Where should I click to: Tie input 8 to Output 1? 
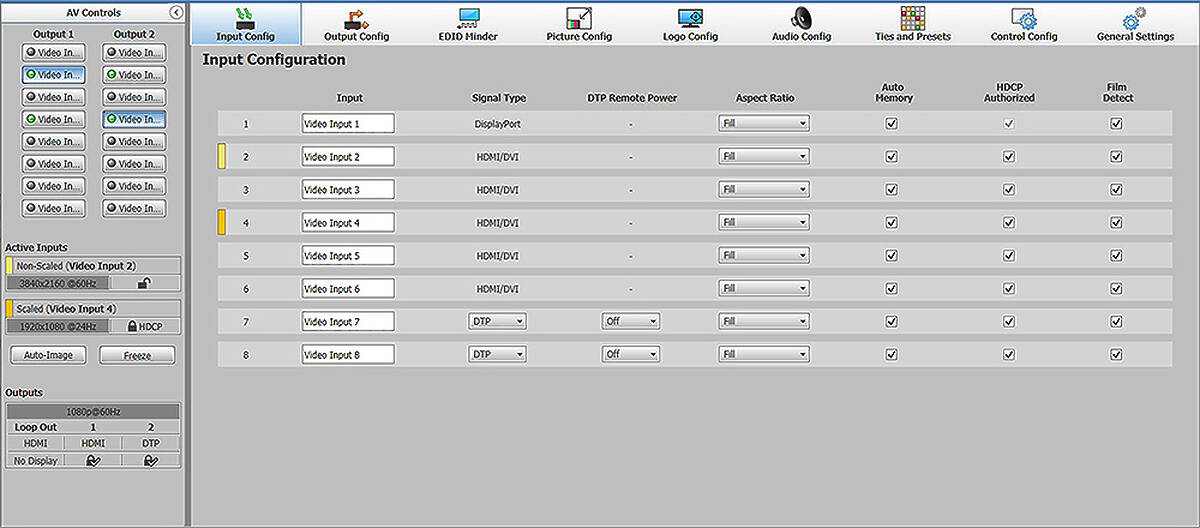(53, 208)
